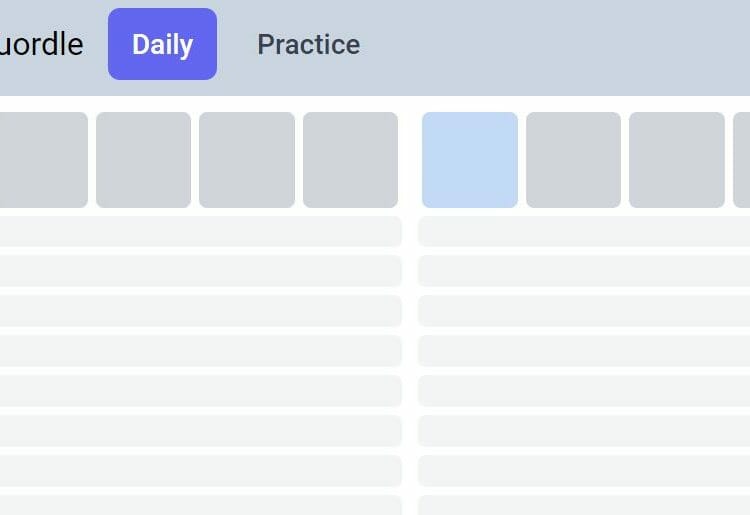The height and width of the screenshot is (515, 750).
Task: Switch to the Daily mode tab
Action: tap(162, 44)
